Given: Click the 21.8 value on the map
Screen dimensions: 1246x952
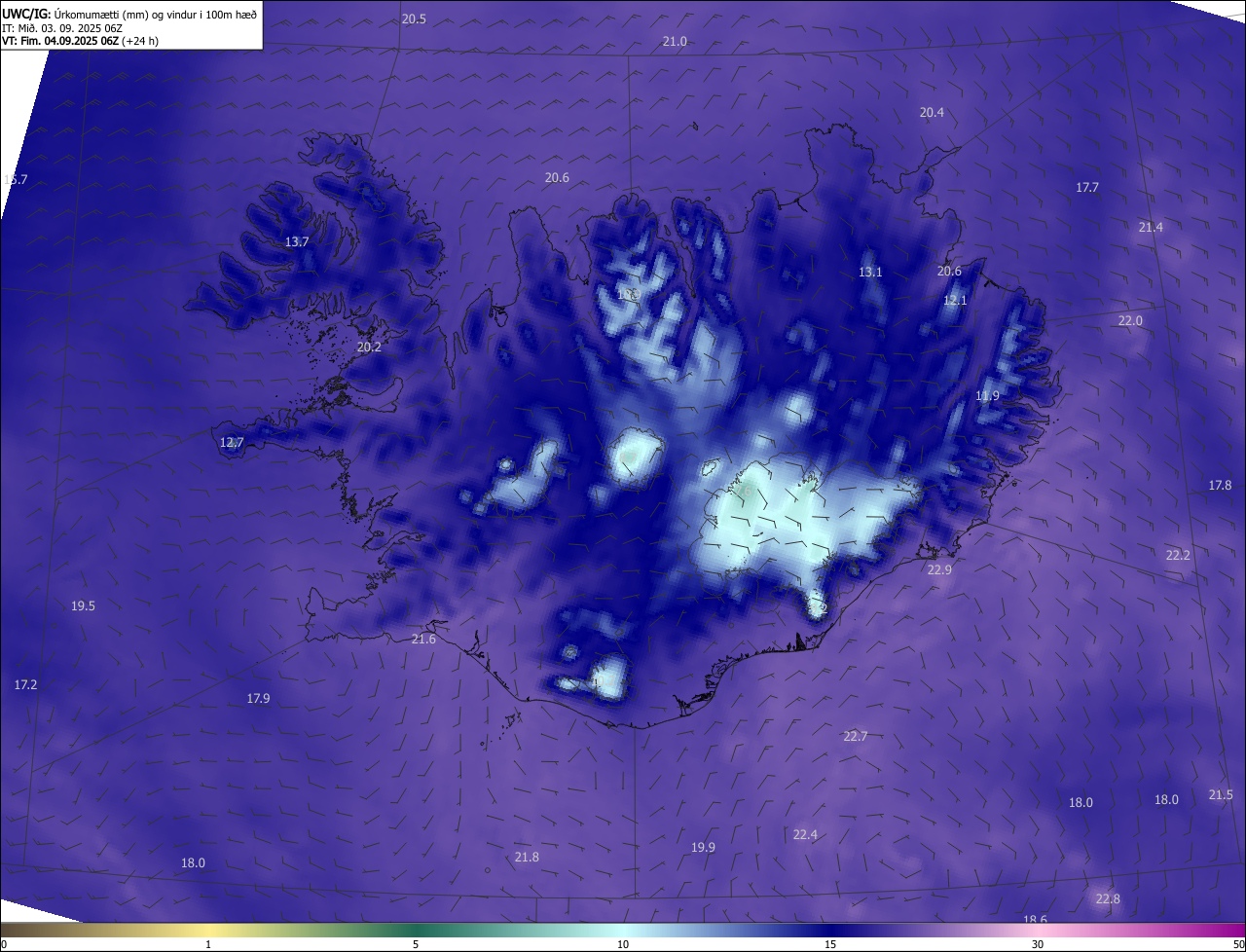Looking at the screenshot, I should pos(527,857).
